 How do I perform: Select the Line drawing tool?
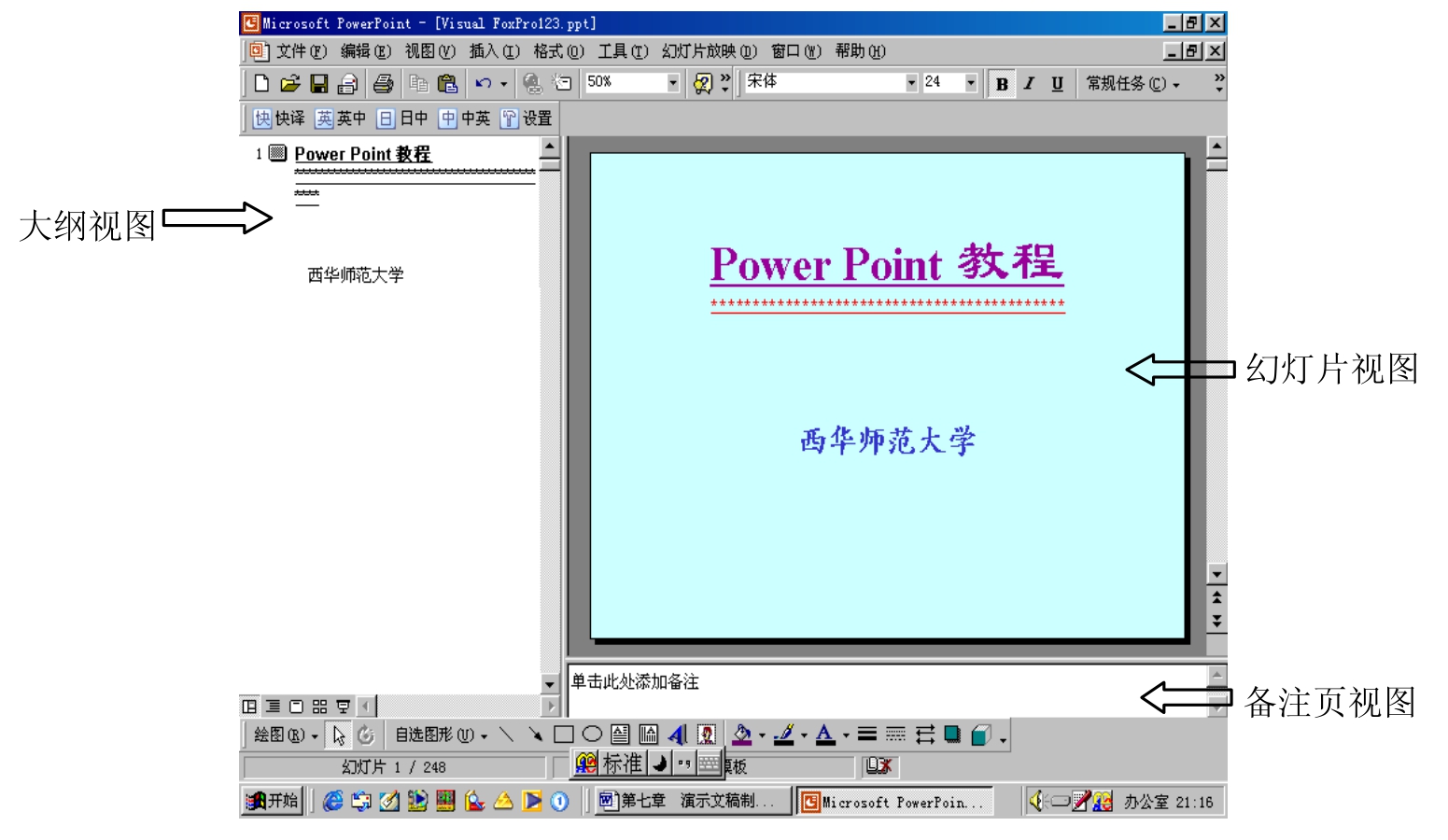[x=506, y=735]
